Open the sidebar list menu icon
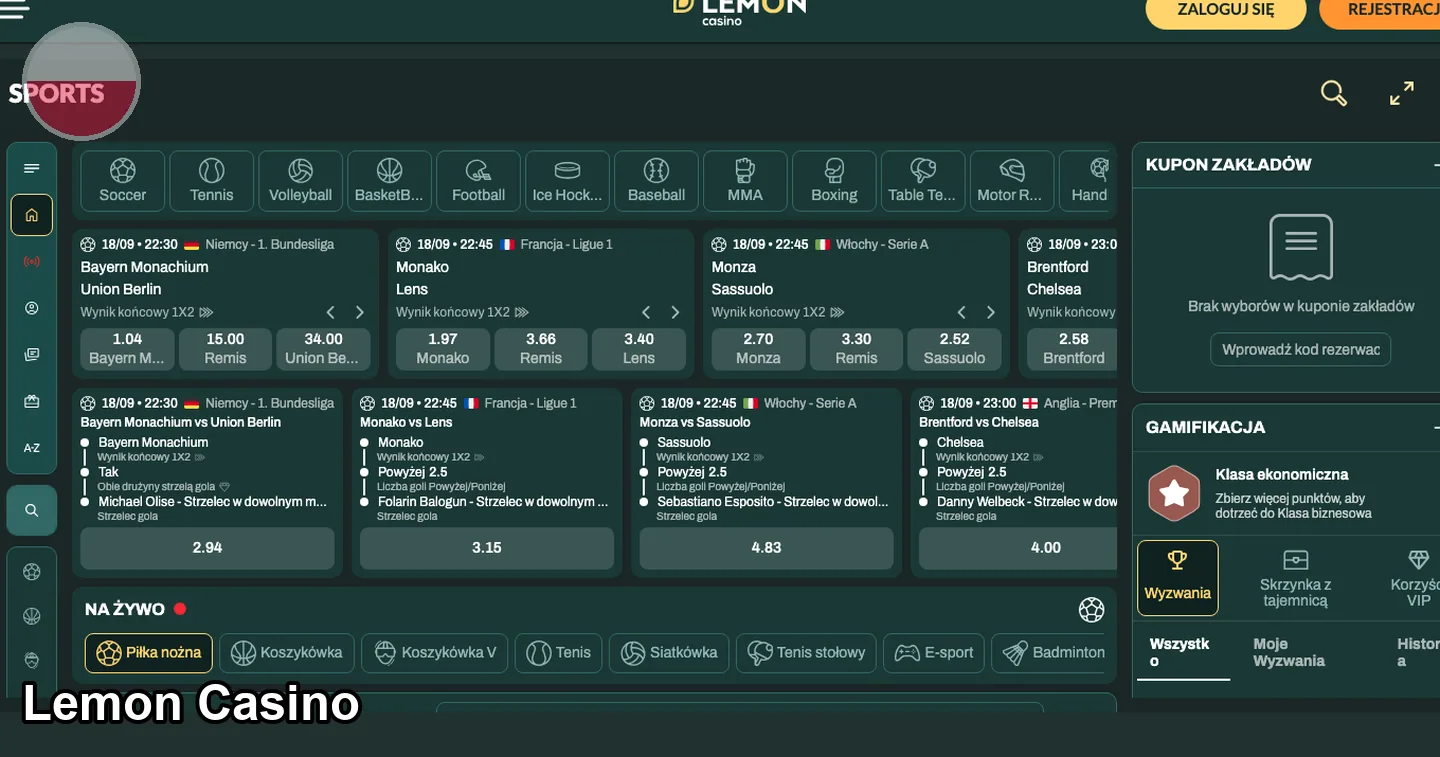 tap(32, 168)
